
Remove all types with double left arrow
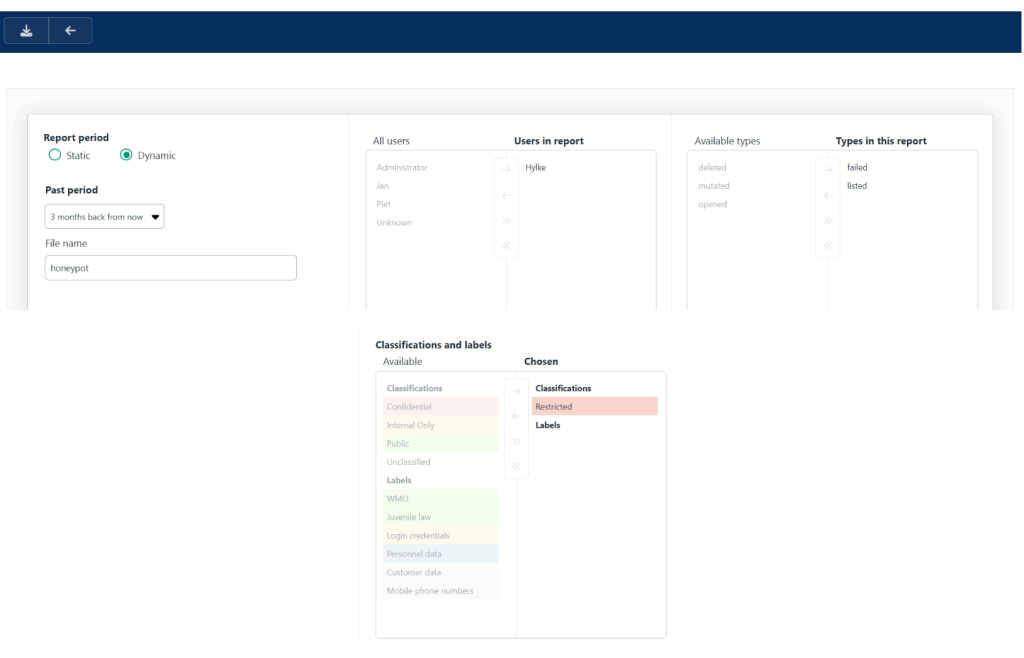point(828,245)
